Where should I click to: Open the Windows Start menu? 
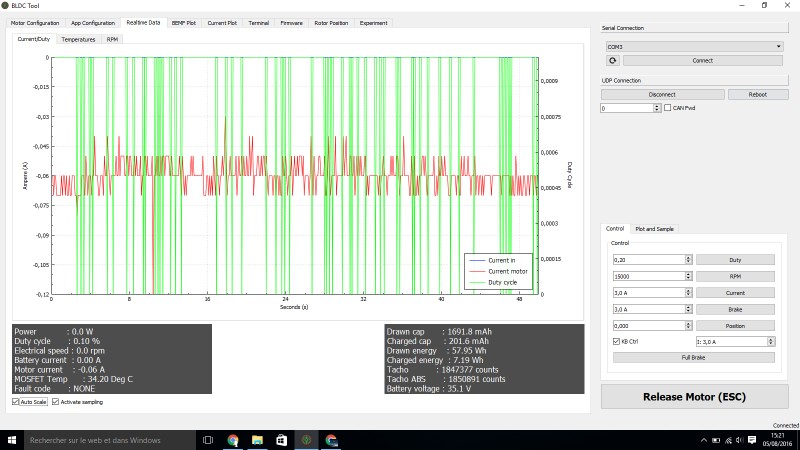10,439
